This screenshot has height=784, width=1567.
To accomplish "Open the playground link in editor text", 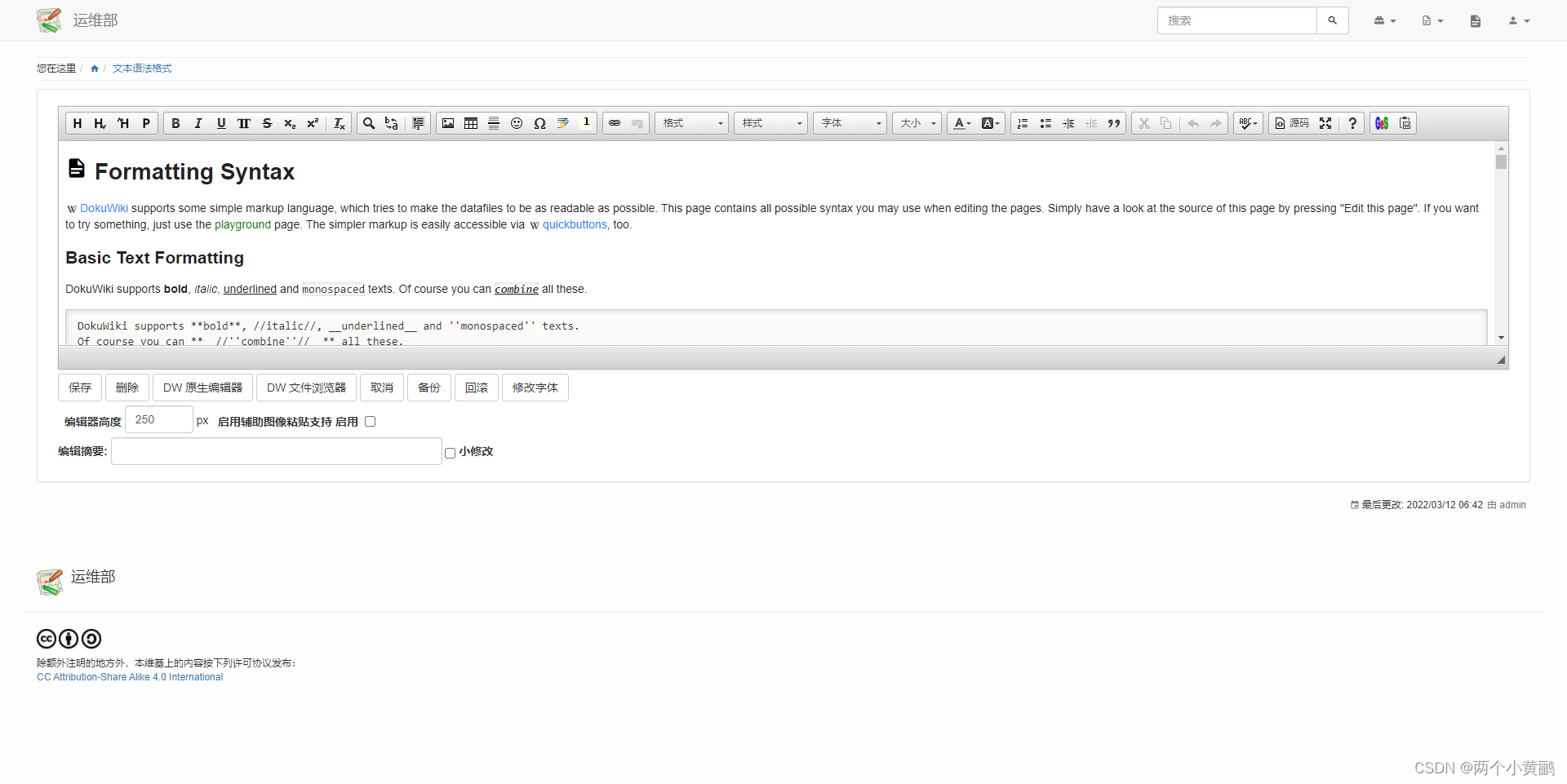I will [x=242, y=225].
